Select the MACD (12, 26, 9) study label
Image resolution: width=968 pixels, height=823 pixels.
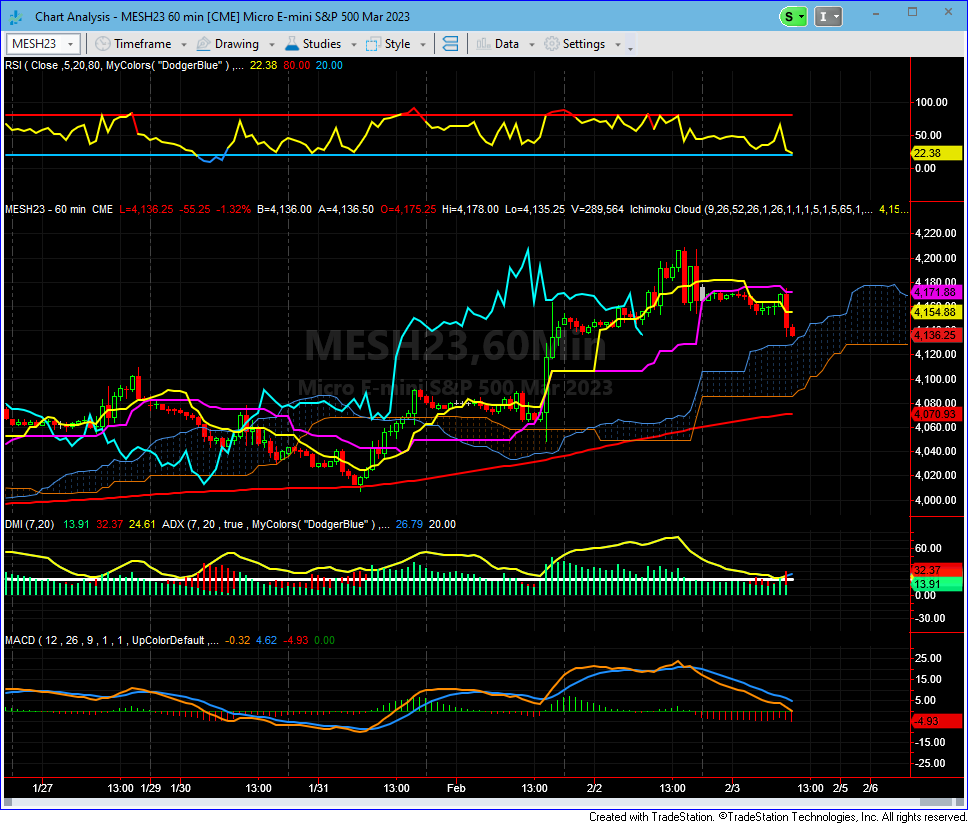coord(112,640)
